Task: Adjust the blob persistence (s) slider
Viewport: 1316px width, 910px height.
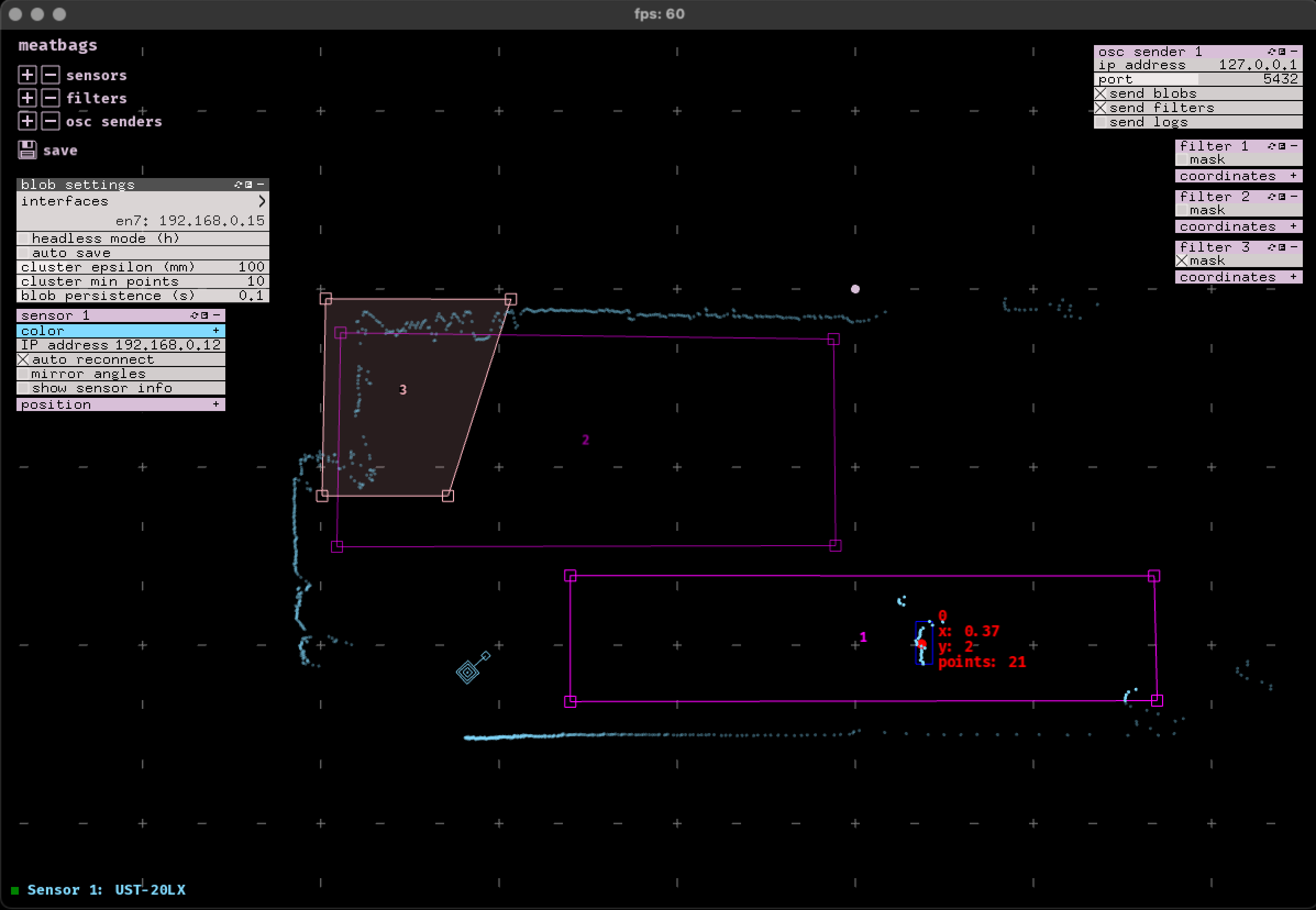Action: pyautogui.click(x=142, y=295)
